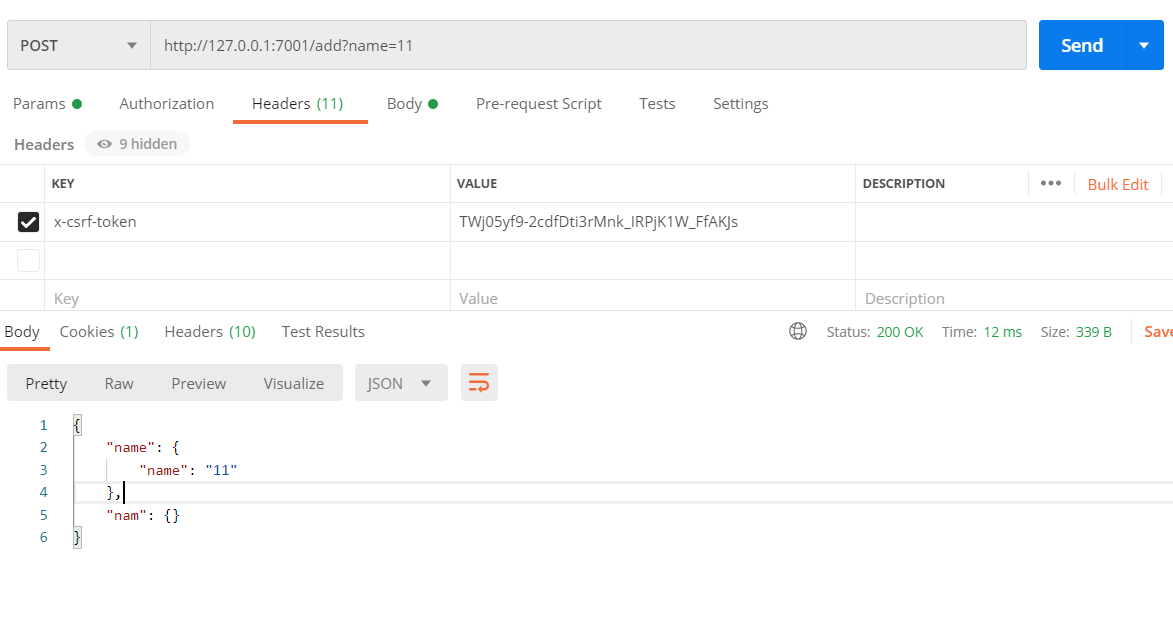Open the Tests tab

tap(656, 103)
